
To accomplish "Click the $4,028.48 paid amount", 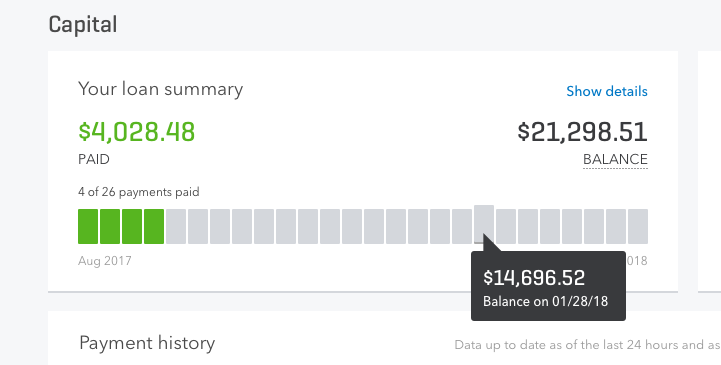I will 137,131.
